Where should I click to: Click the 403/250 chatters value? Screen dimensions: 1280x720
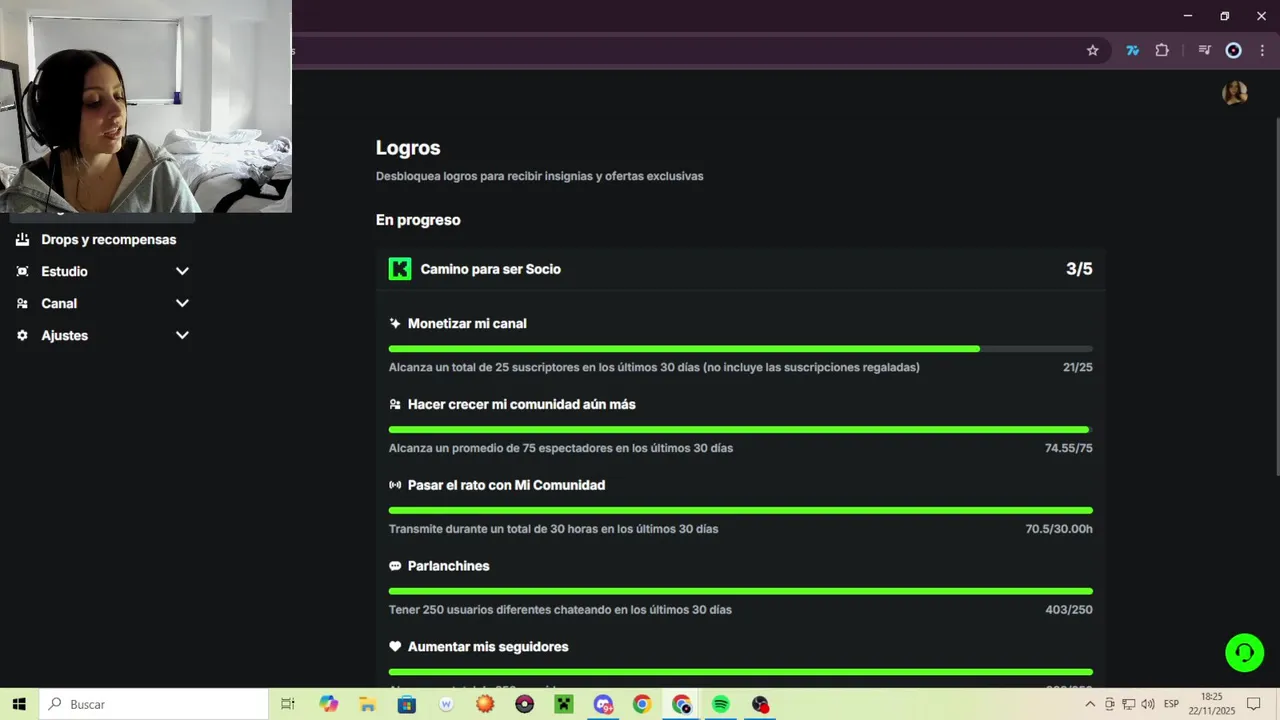click(x=1069, y=611)
